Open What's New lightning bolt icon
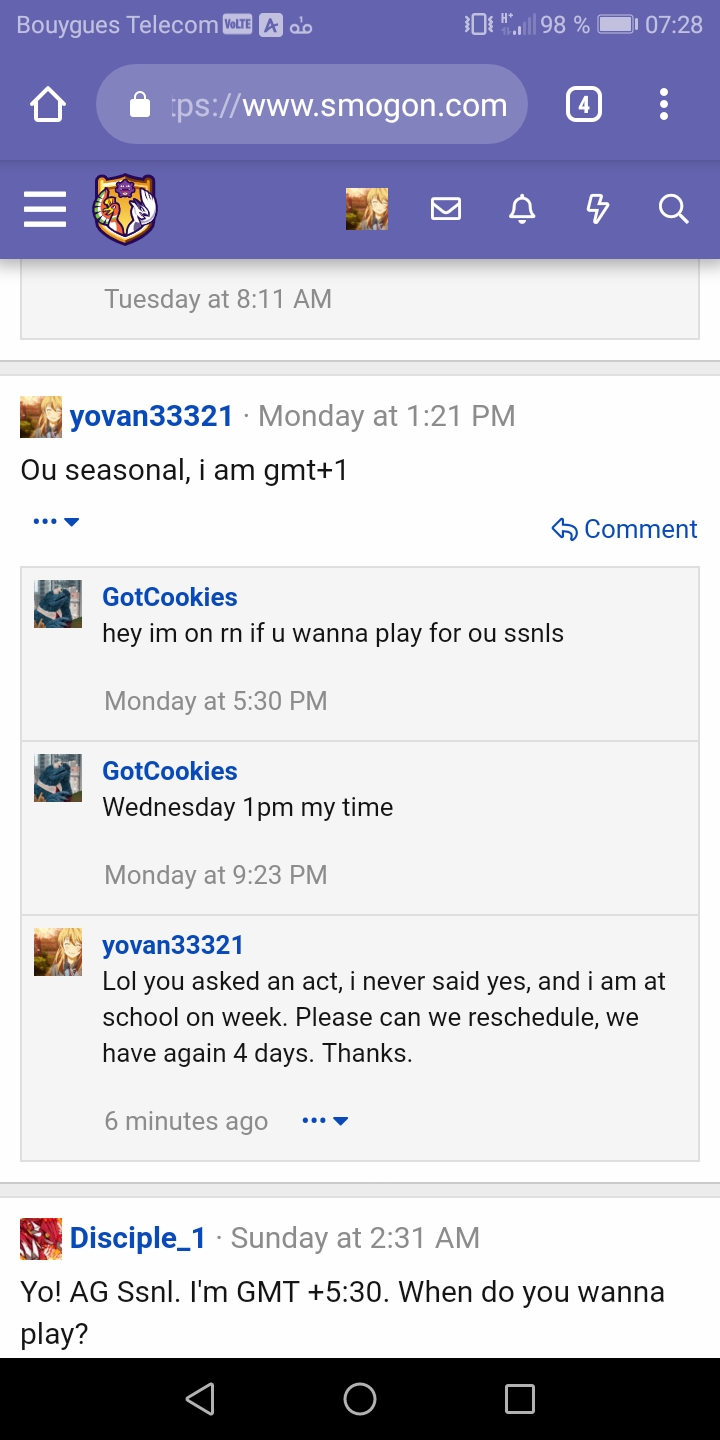The width and height of the screenshot is (720, 1440). tap(597, 209)
